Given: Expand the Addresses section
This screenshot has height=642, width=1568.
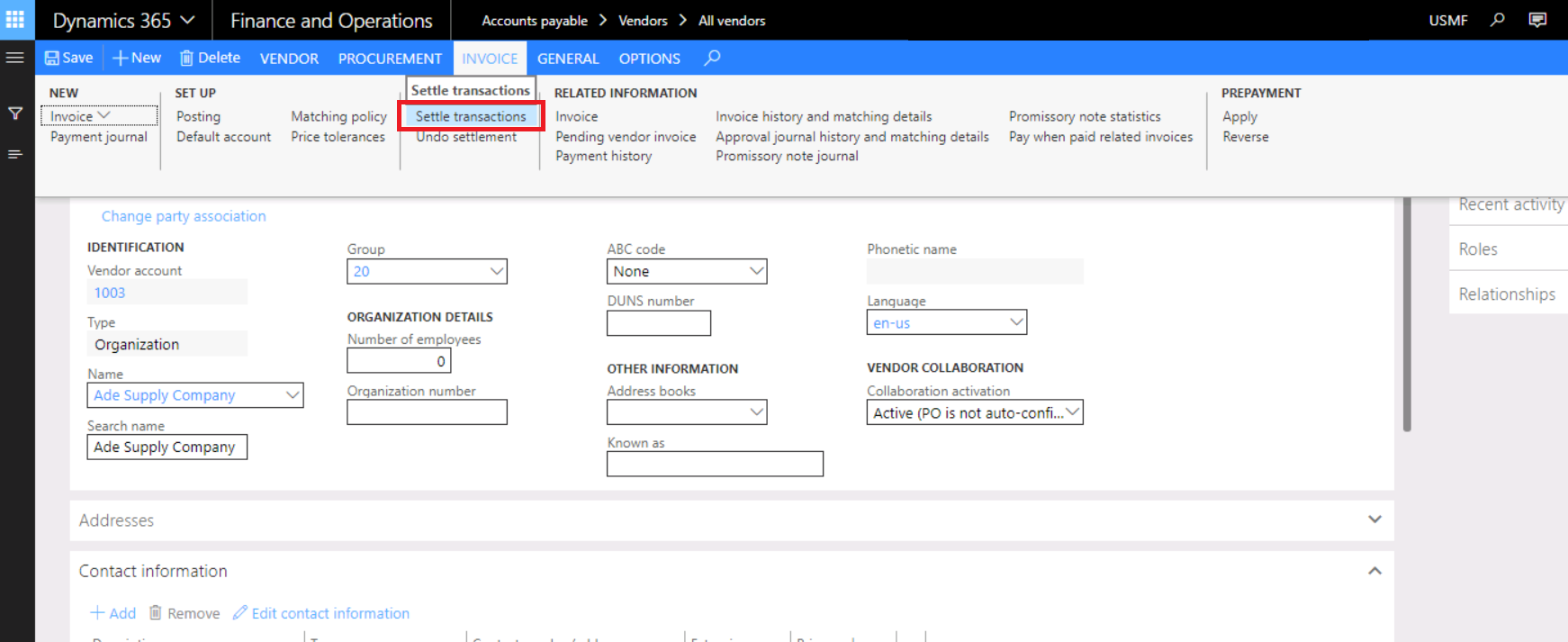Looking at the screenshot, I should click(x=1374, y=520).
